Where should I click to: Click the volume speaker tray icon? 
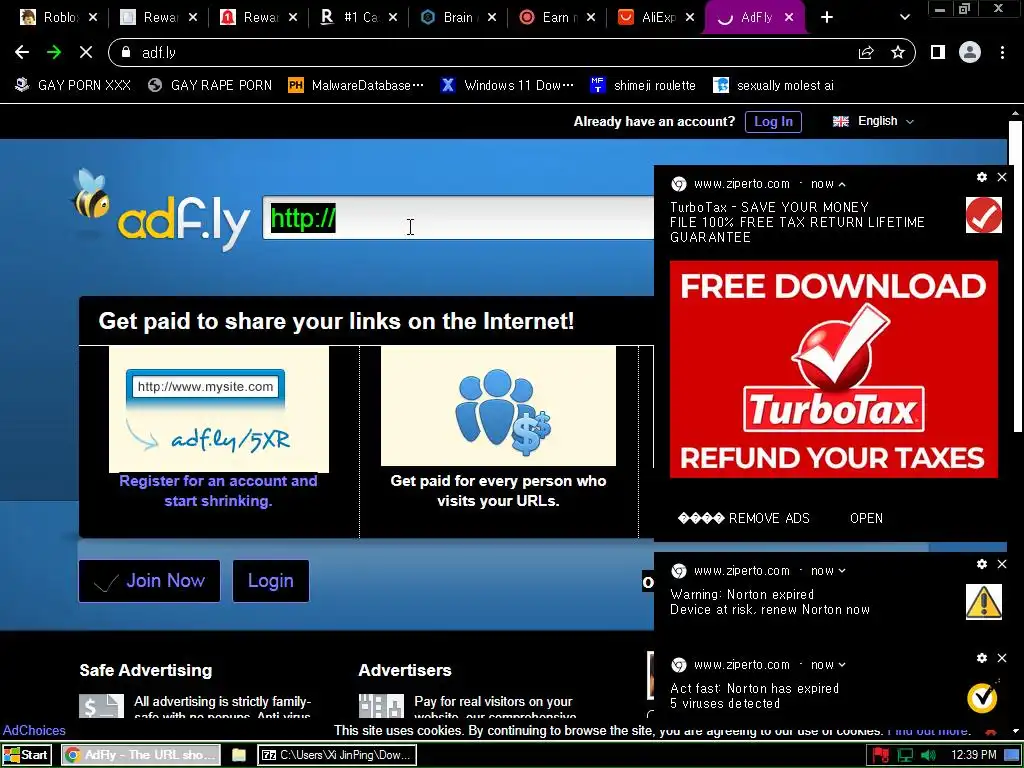pyautogui.click(x=928, y=755)
